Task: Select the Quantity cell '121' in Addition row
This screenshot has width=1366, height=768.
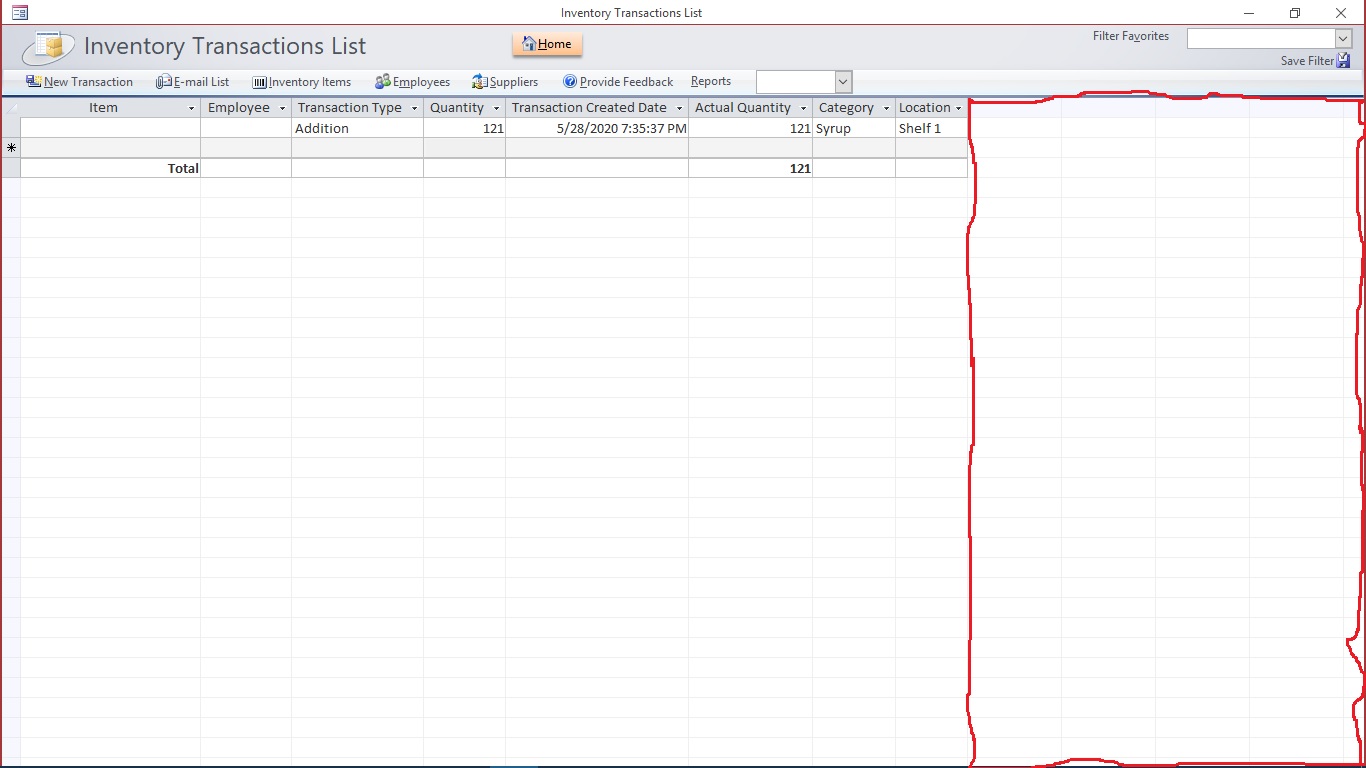Action: tap(464, 128)
